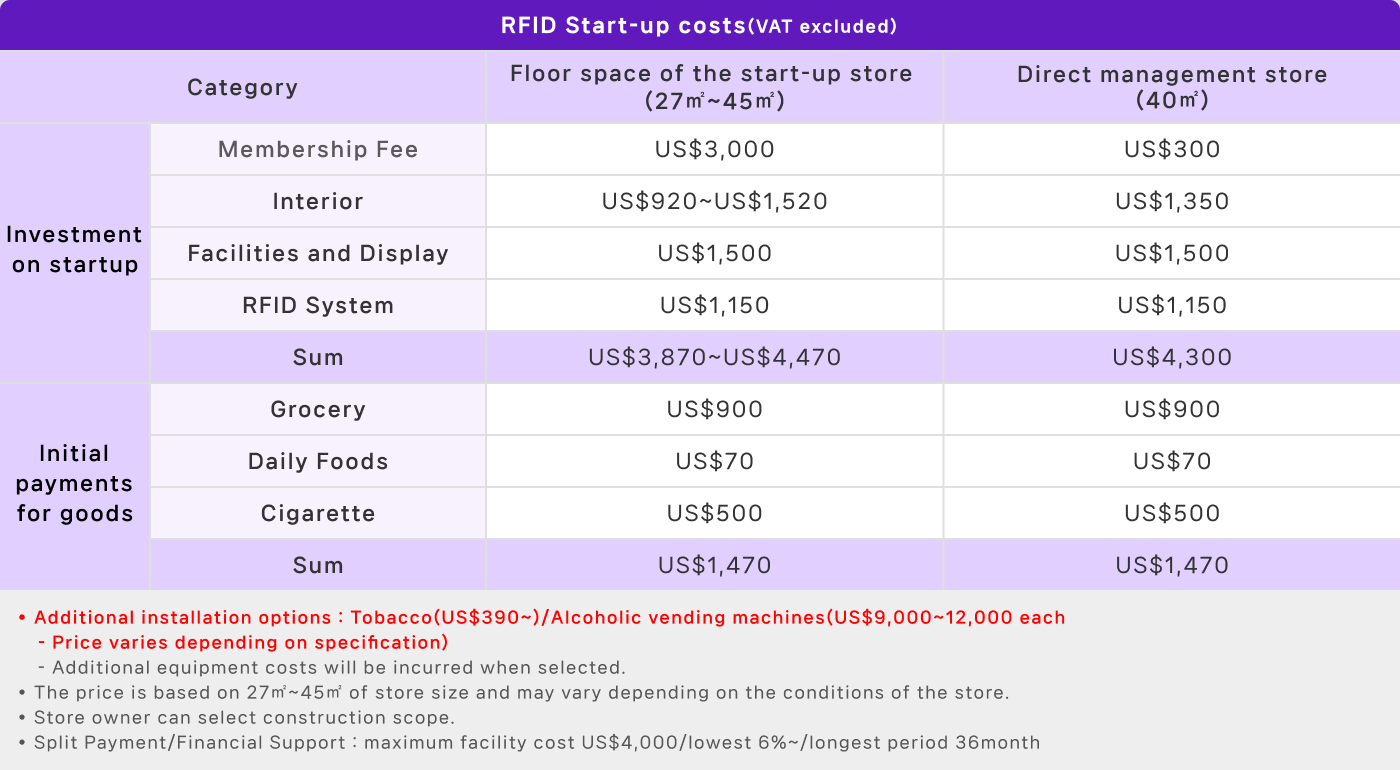The height and width of the screenshot is (770, 1400).
Task: Click the RFID Start-up costs title bar
Action: pyautogui.click(x=700, y=25)
